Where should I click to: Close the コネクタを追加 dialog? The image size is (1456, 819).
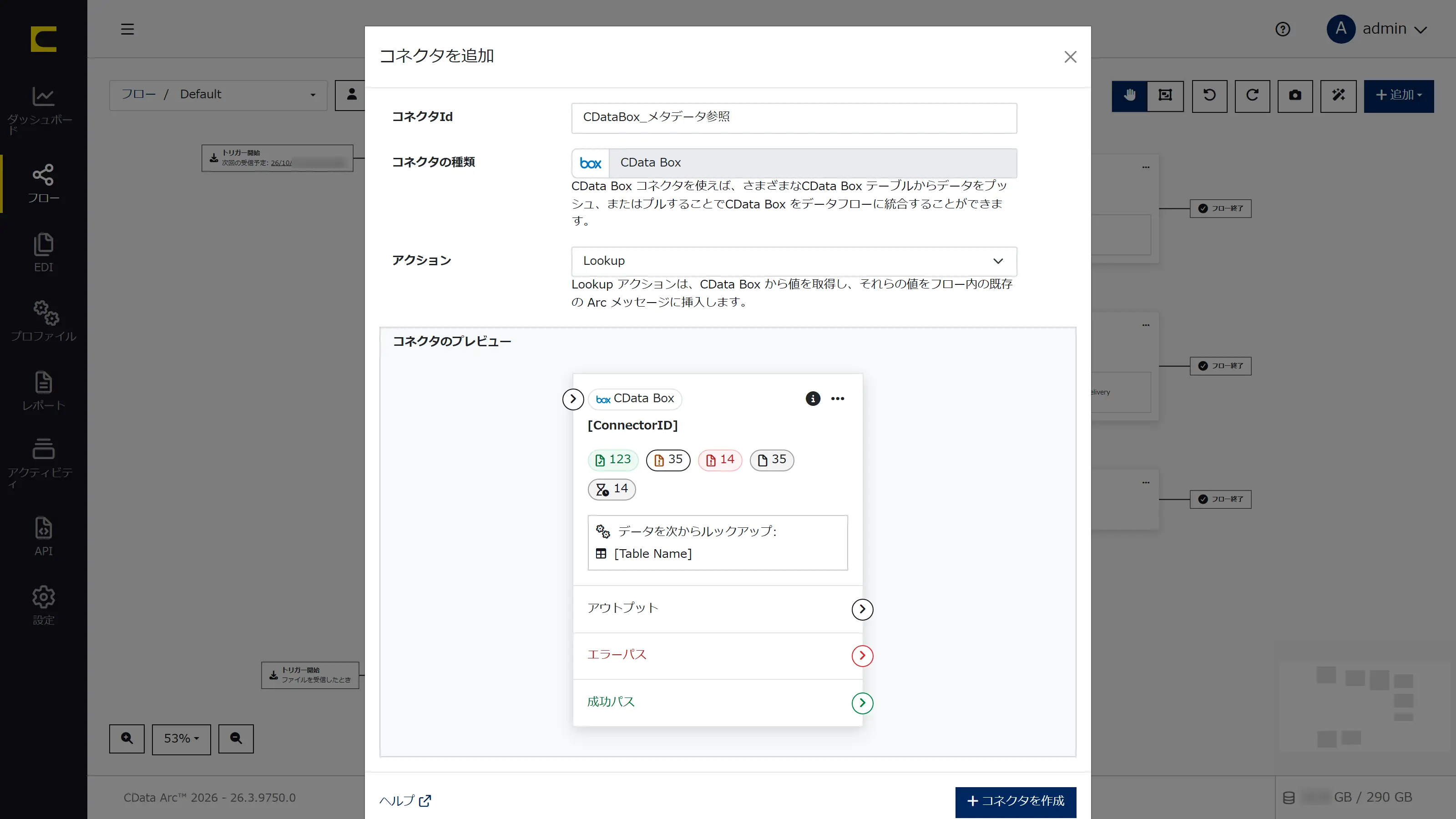1070,56
